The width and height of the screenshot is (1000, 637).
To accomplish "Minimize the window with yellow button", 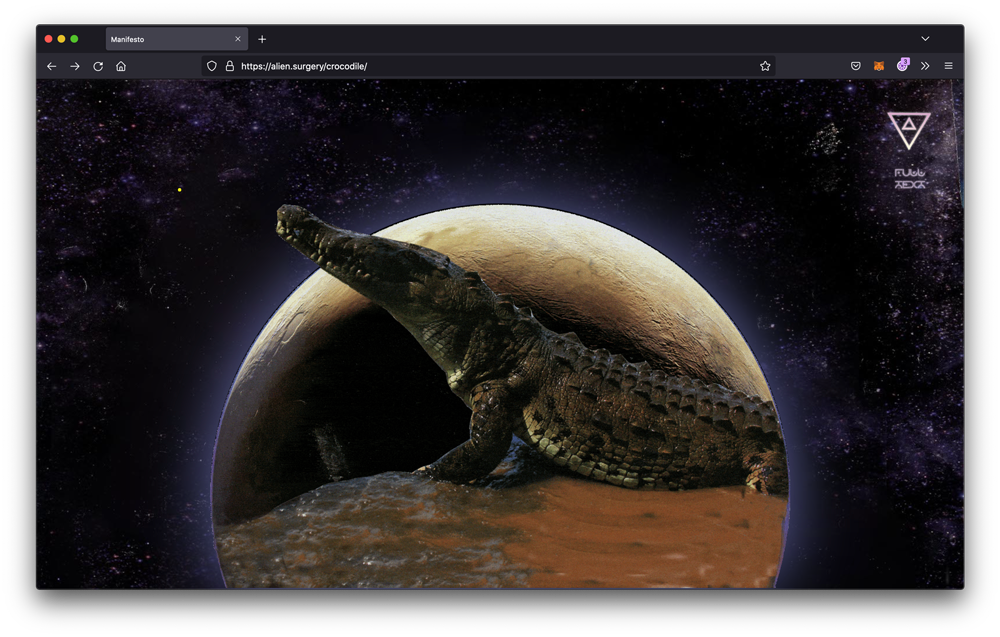I will (x=61, y=40).
